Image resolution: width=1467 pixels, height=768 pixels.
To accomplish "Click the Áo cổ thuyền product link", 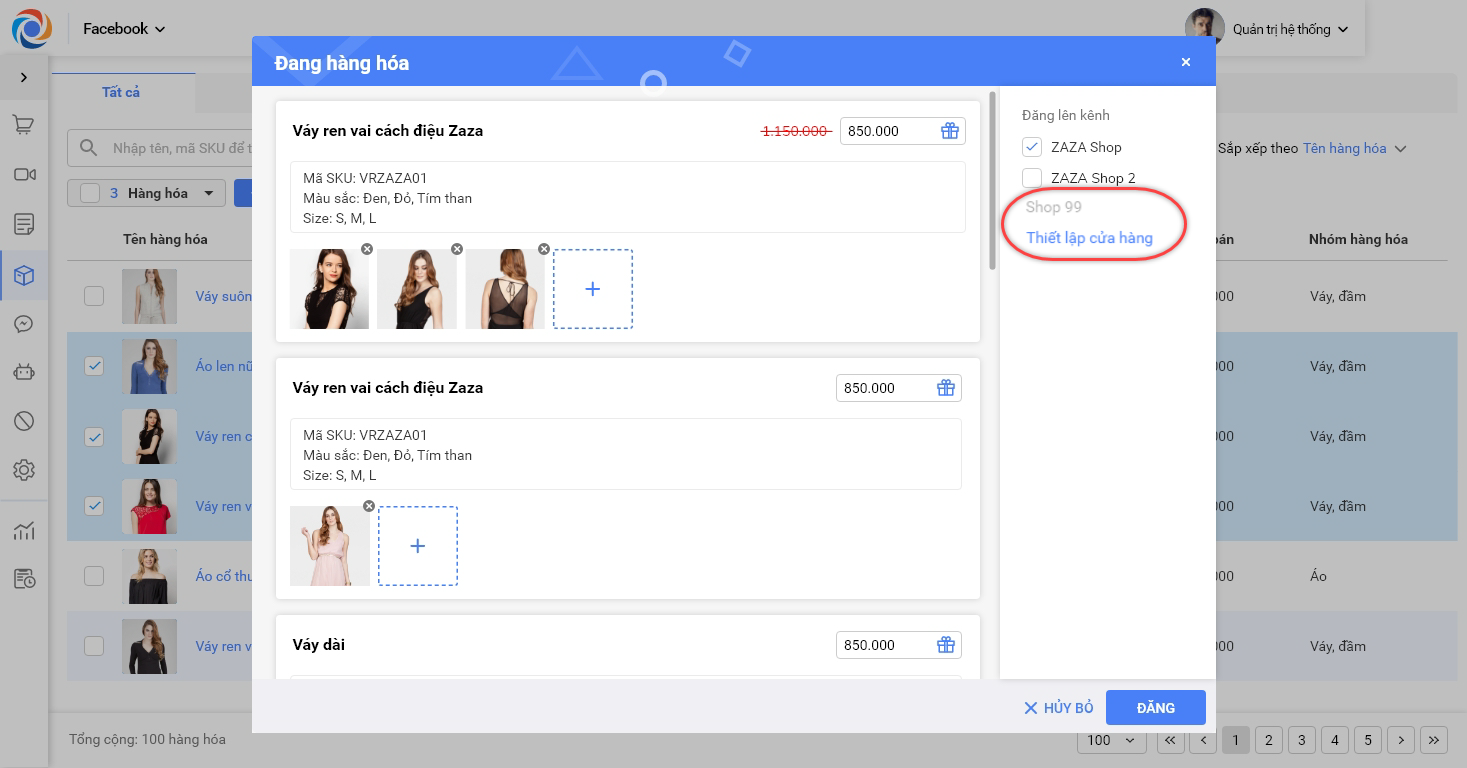I will pyautogui.click(x=223, y=576).
